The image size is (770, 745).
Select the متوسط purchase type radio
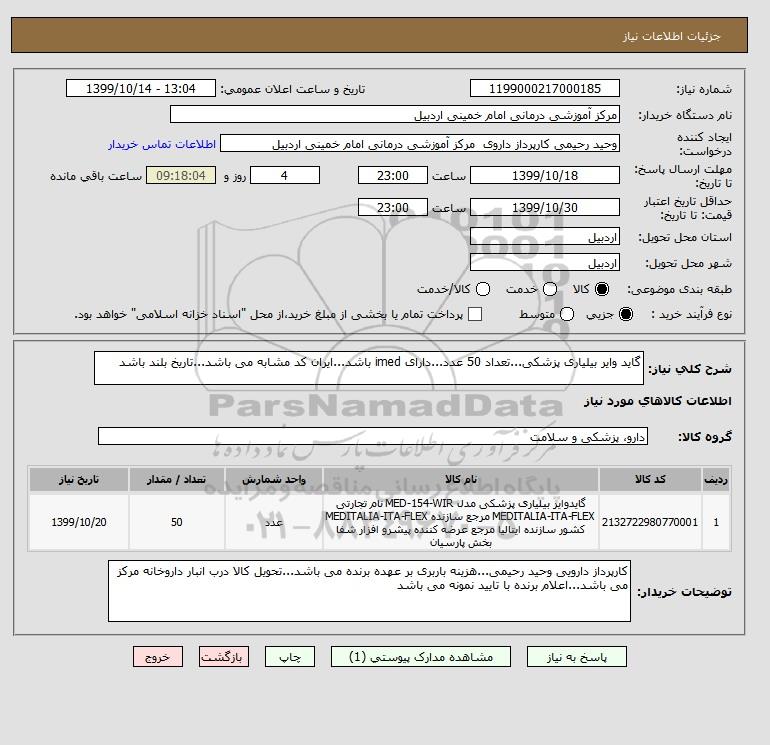567,314
